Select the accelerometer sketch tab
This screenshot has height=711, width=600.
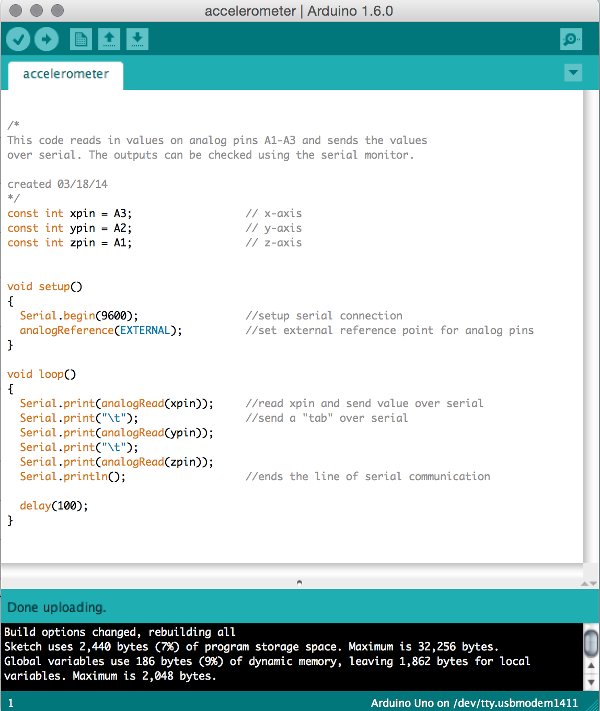click(66, 74)
